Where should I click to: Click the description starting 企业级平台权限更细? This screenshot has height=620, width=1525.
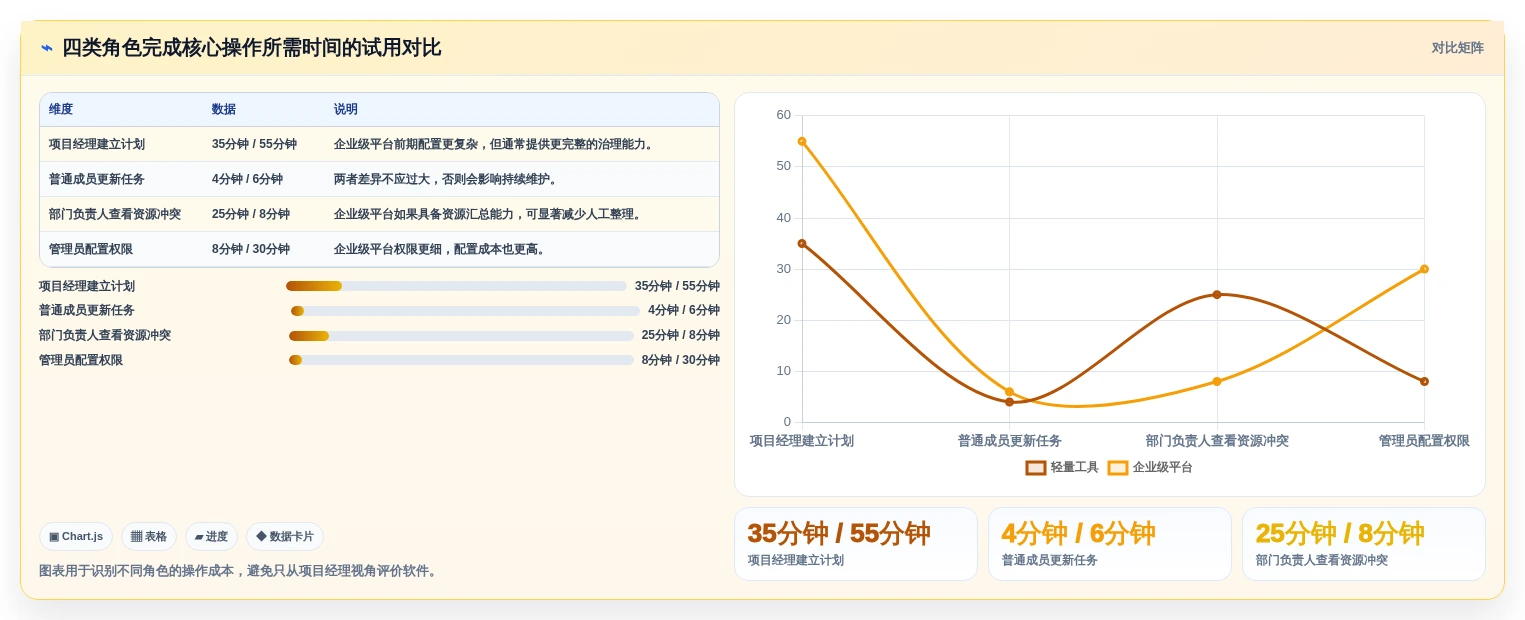click(x=441, y=249)
